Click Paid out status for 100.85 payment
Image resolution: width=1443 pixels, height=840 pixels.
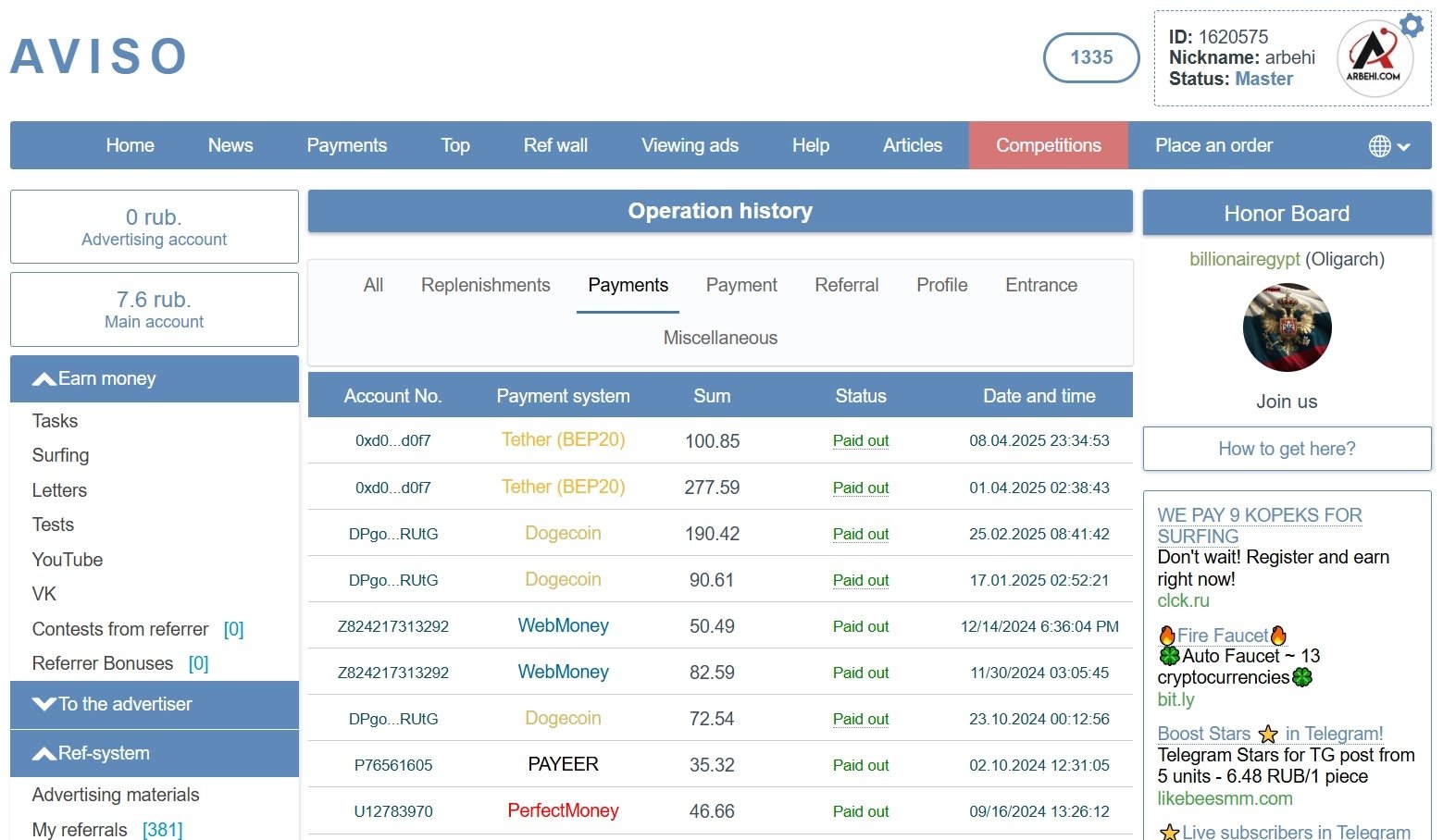click(860, 441)
